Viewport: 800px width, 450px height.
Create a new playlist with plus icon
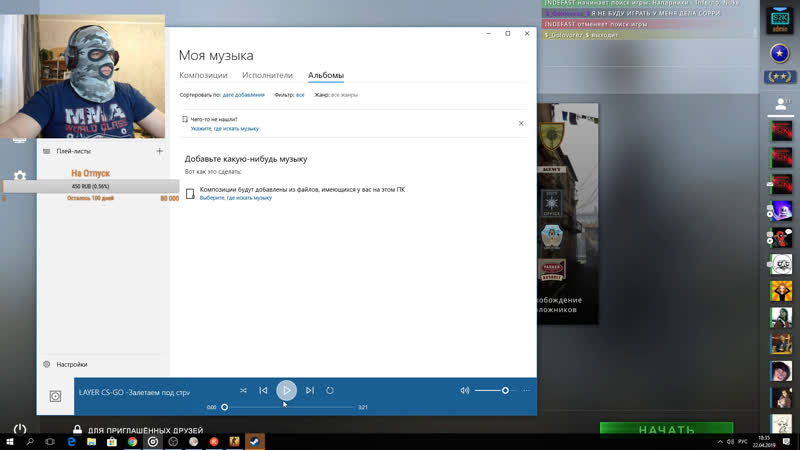point(160,151)
